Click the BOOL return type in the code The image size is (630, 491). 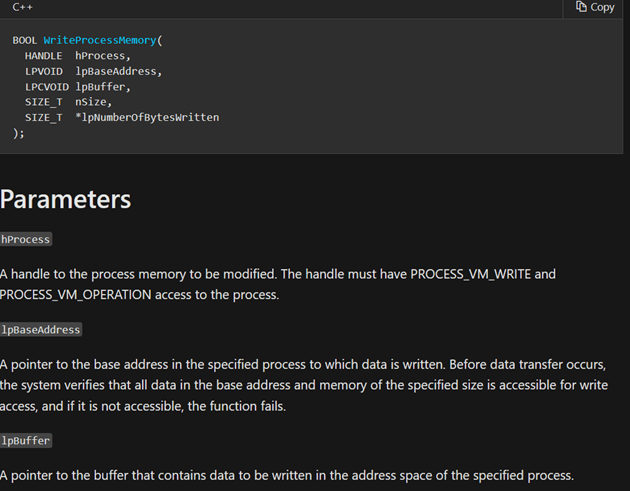[25, 40]
